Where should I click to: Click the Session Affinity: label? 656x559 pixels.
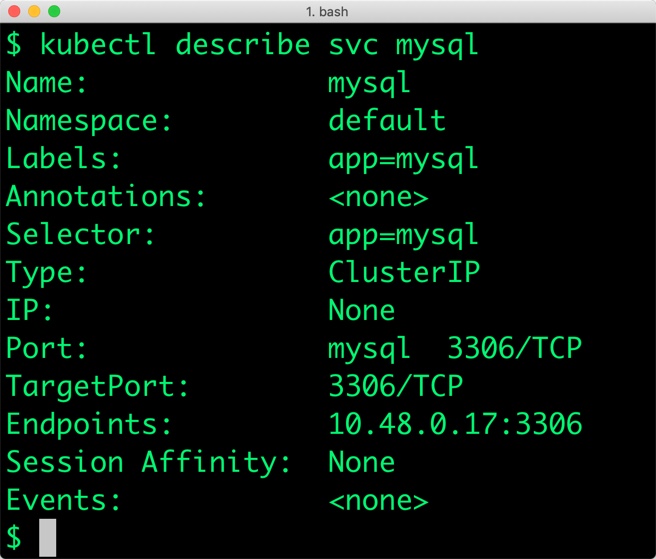(148, 462)
